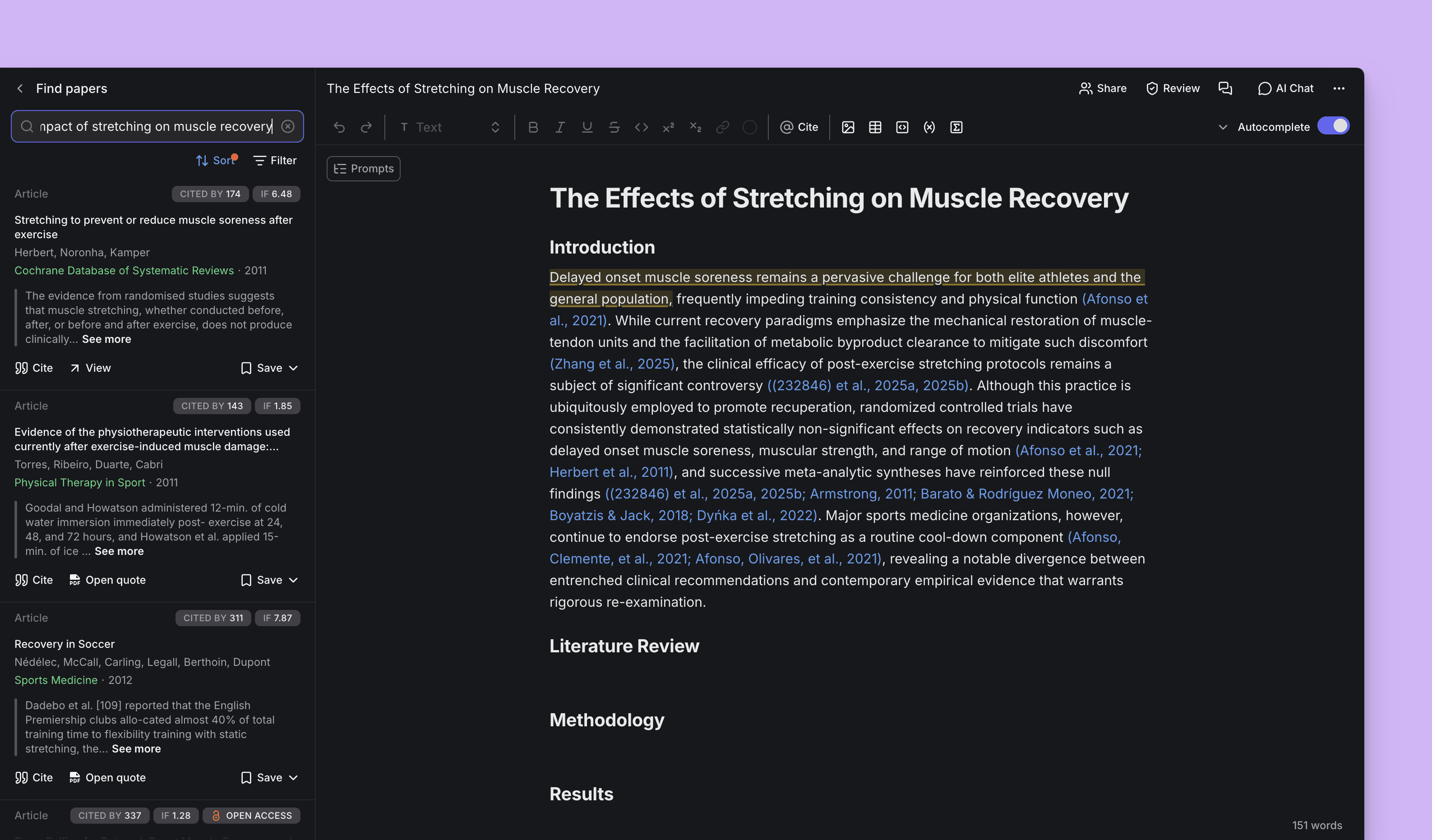Expand save options for Torres article

(293, 580)
